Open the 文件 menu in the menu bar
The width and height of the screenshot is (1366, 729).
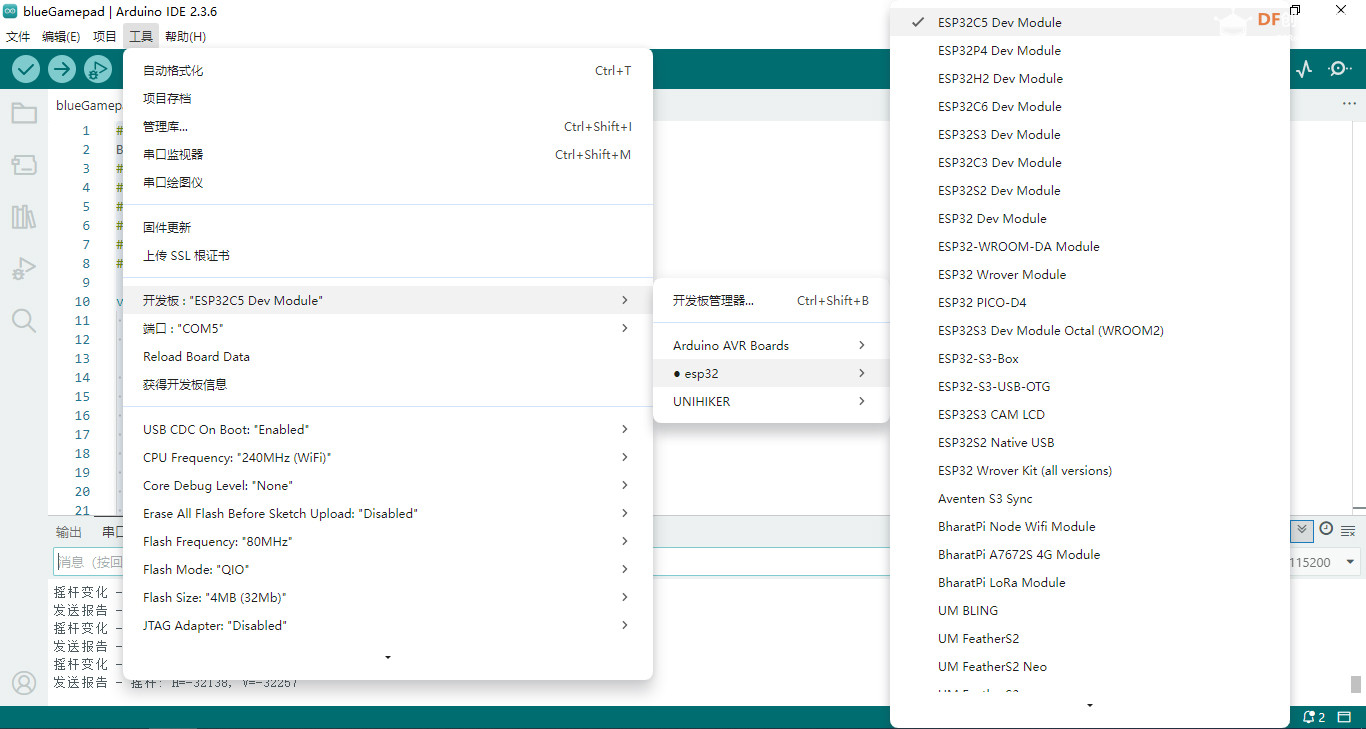click(x=18, y=37)
